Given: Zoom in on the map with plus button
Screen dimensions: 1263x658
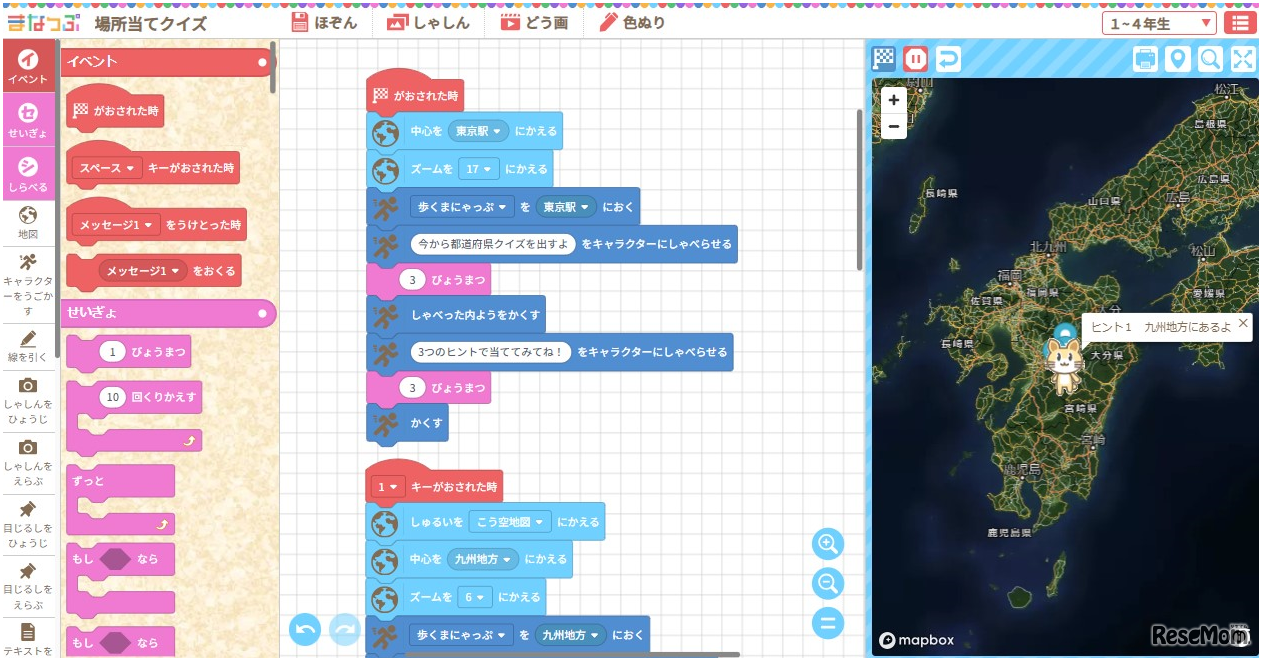Looking at the screenshot, I should [x=893, y=100].
